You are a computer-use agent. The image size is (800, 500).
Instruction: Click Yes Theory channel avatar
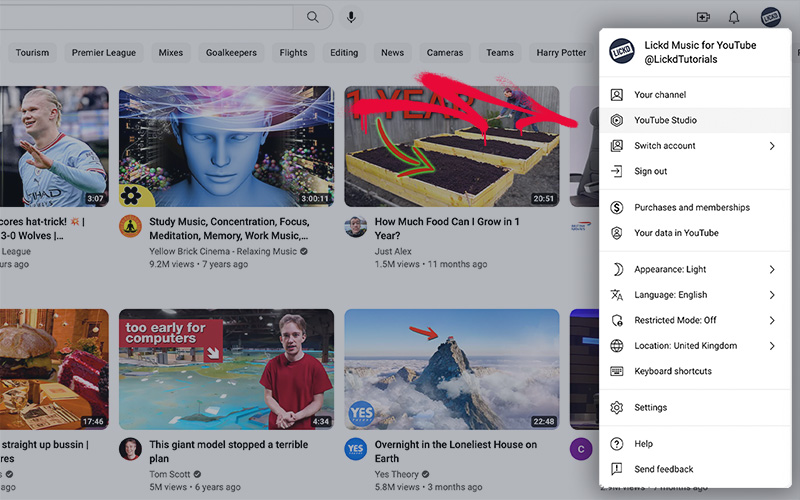(356, 449)
